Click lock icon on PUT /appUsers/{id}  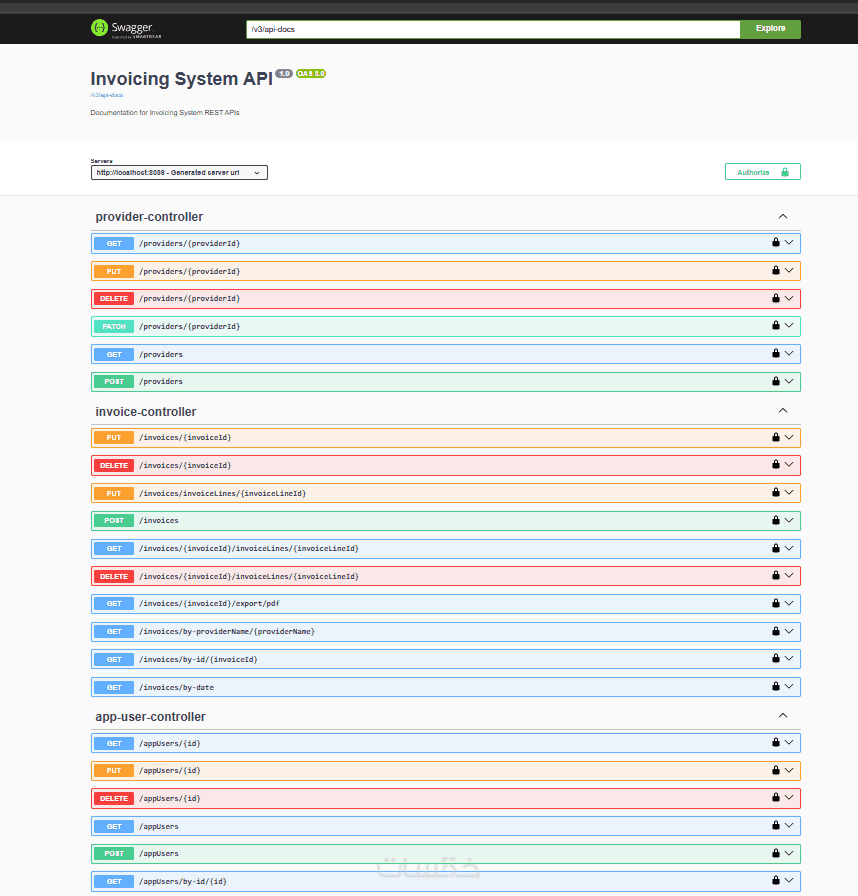(776, 770)
